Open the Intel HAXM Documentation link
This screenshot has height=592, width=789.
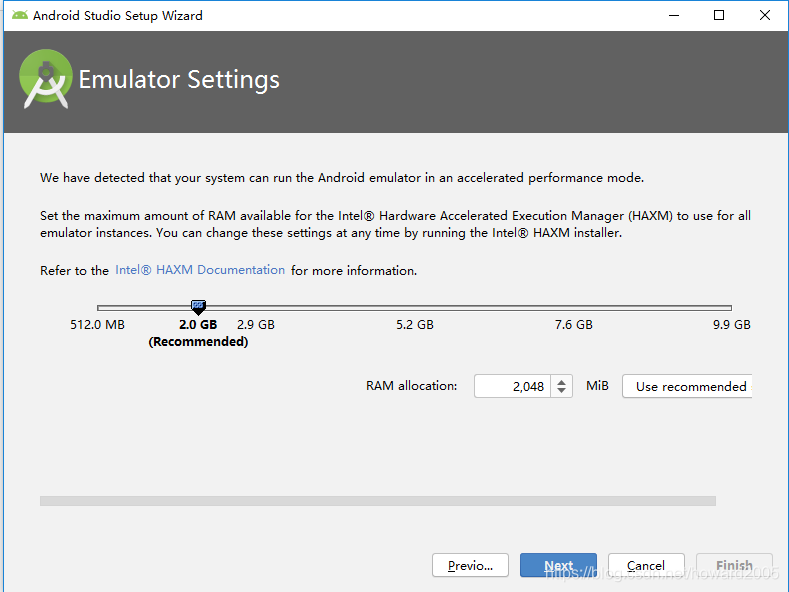[x=200, y=270]
